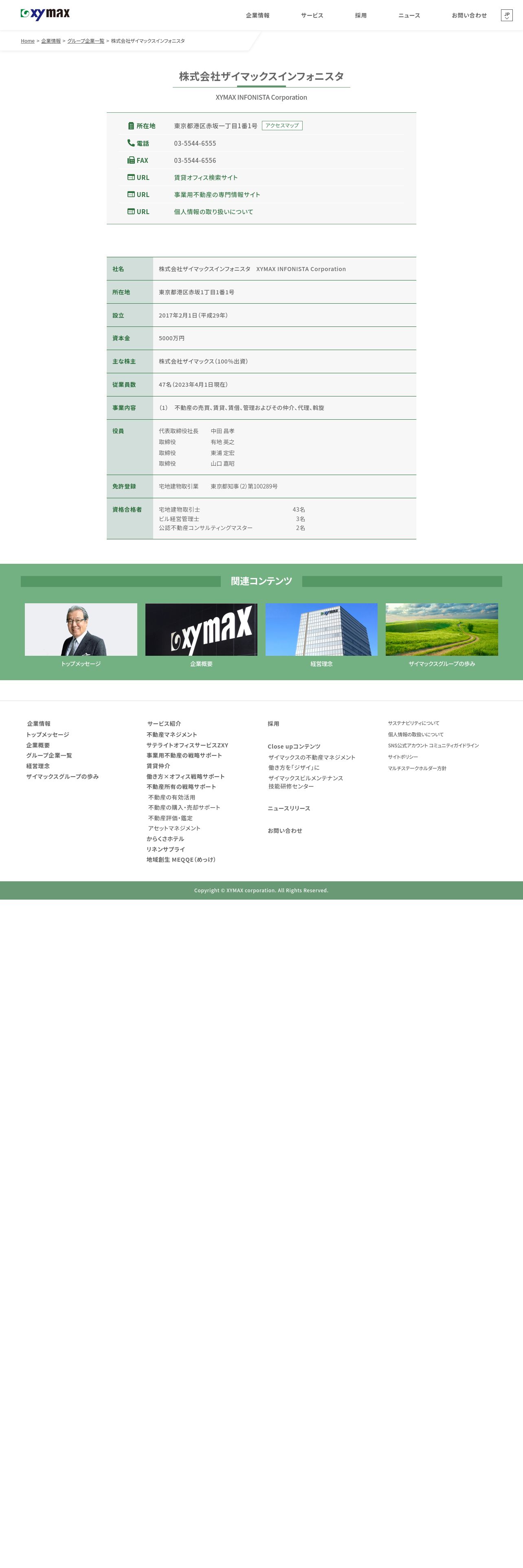This screenshot has width=523, height=1568.
Task: Open footer リネンサプライ link
Action: point(166,849)
